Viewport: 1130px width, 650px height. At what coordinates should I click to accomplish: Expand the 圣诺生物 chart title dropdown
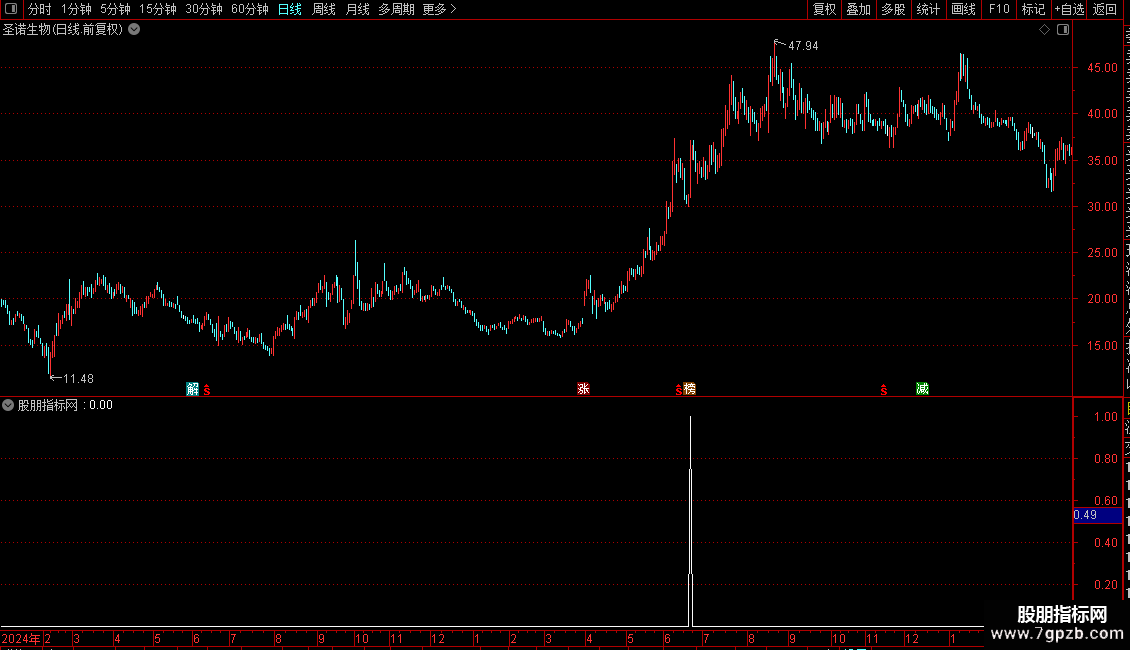[134, 30]
